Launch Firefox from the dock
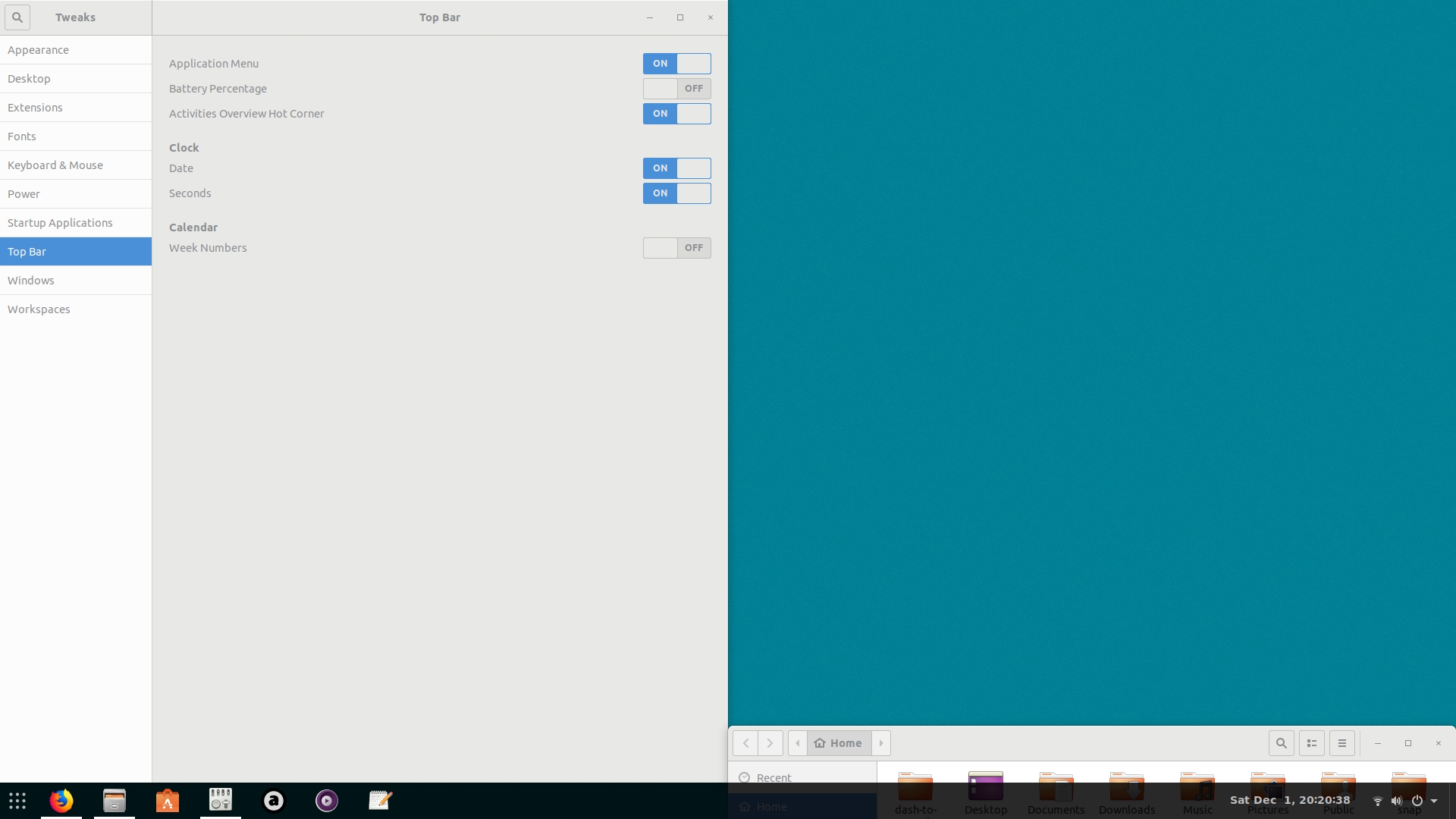The image size is (1456, 819). click(x=61, y=801)
